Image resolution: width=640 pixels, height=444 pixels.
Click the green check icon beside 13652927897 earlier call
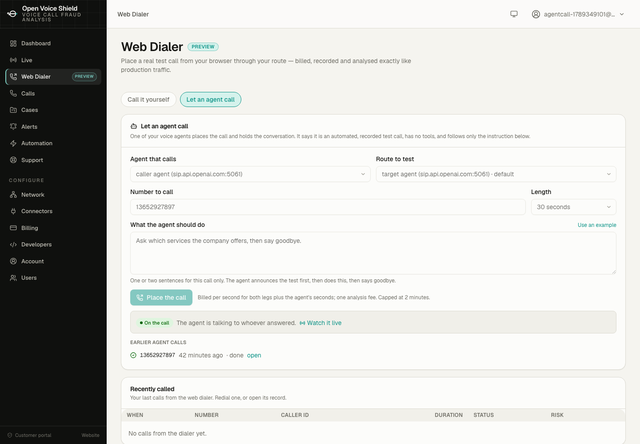click(133, 355)
